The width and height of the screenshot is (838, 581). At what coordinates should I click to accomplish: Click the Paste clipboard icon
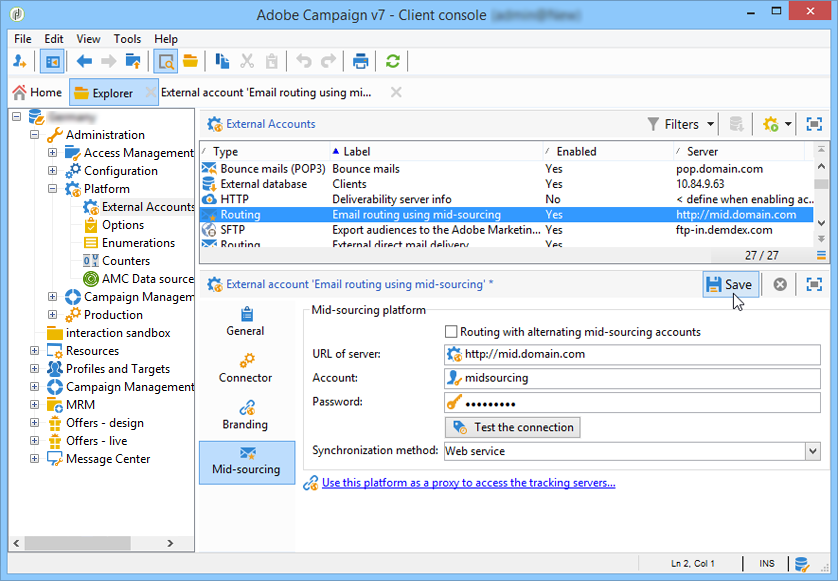[x=272, y=61]
